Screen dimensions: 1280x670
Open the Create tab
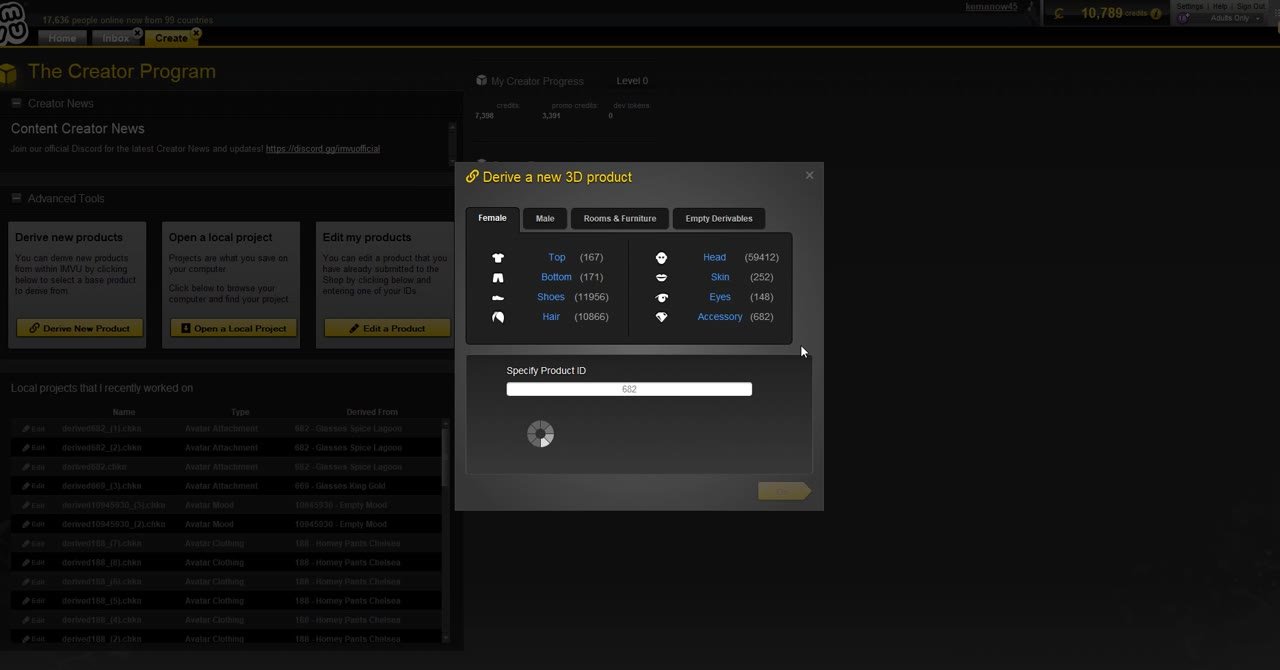171,38
